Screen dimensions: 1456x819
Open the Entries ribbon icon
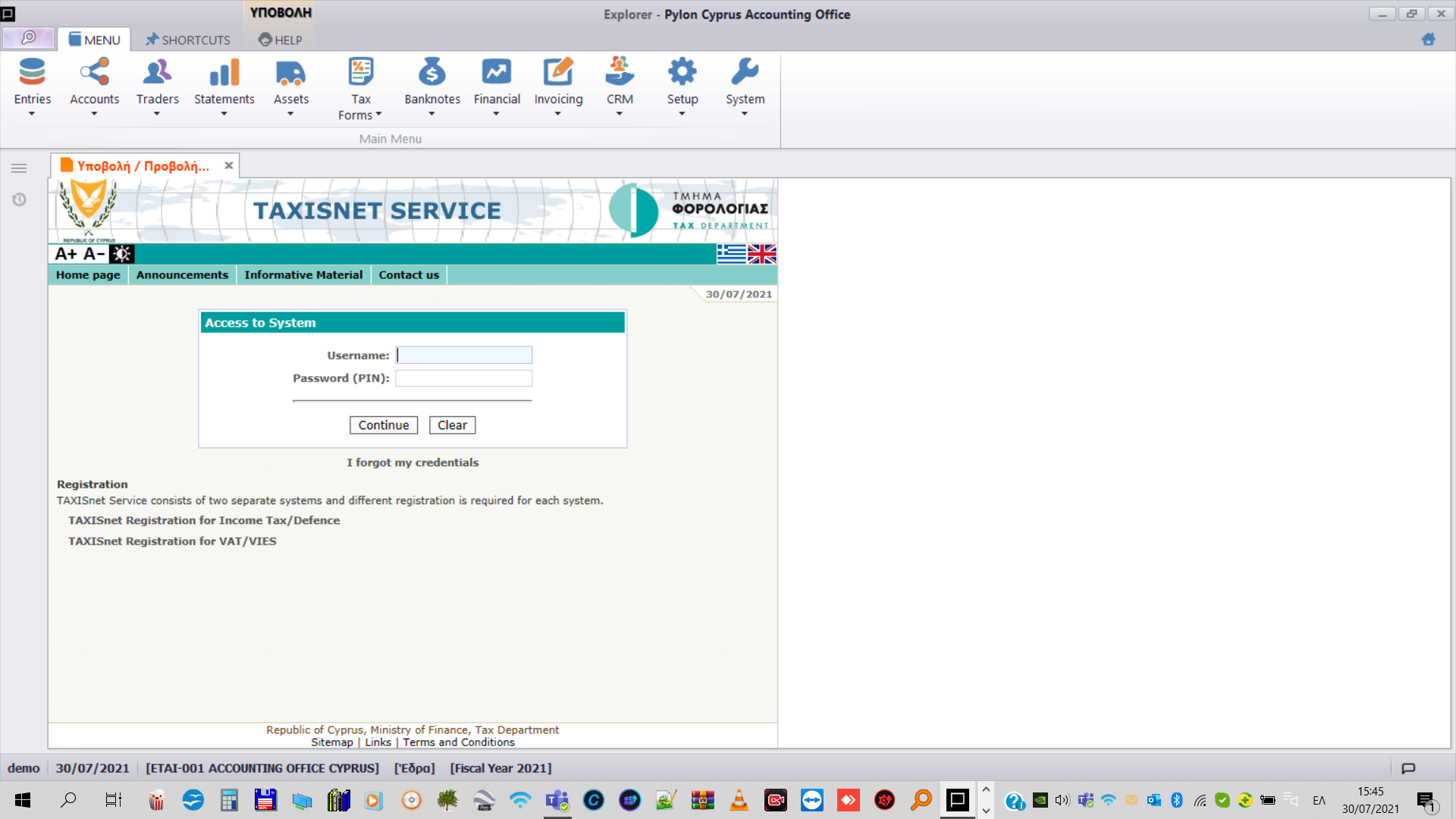(32, 73)
